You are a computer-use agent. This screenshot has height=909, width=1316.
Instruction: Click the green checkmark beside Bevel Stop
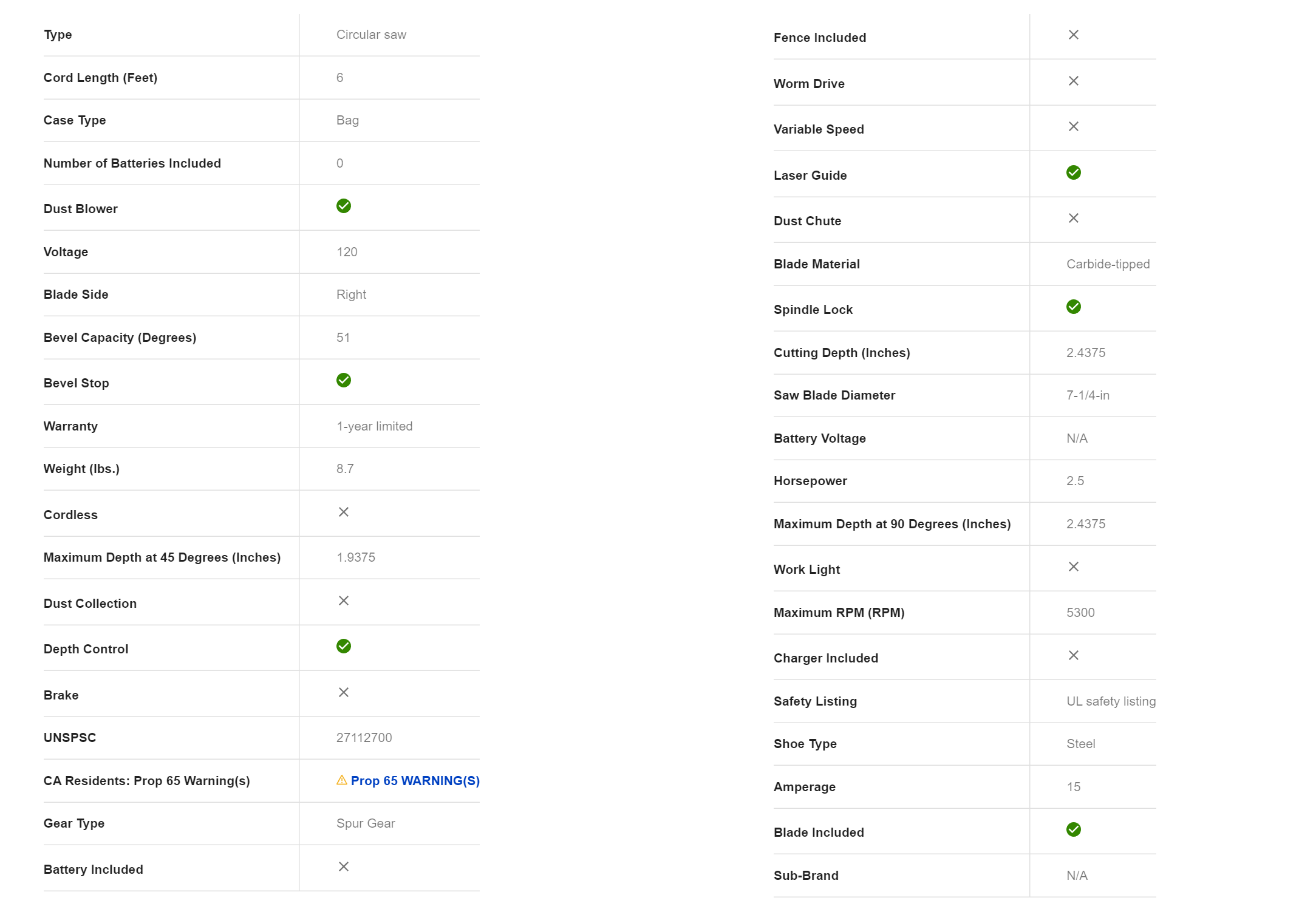(344, 381)
